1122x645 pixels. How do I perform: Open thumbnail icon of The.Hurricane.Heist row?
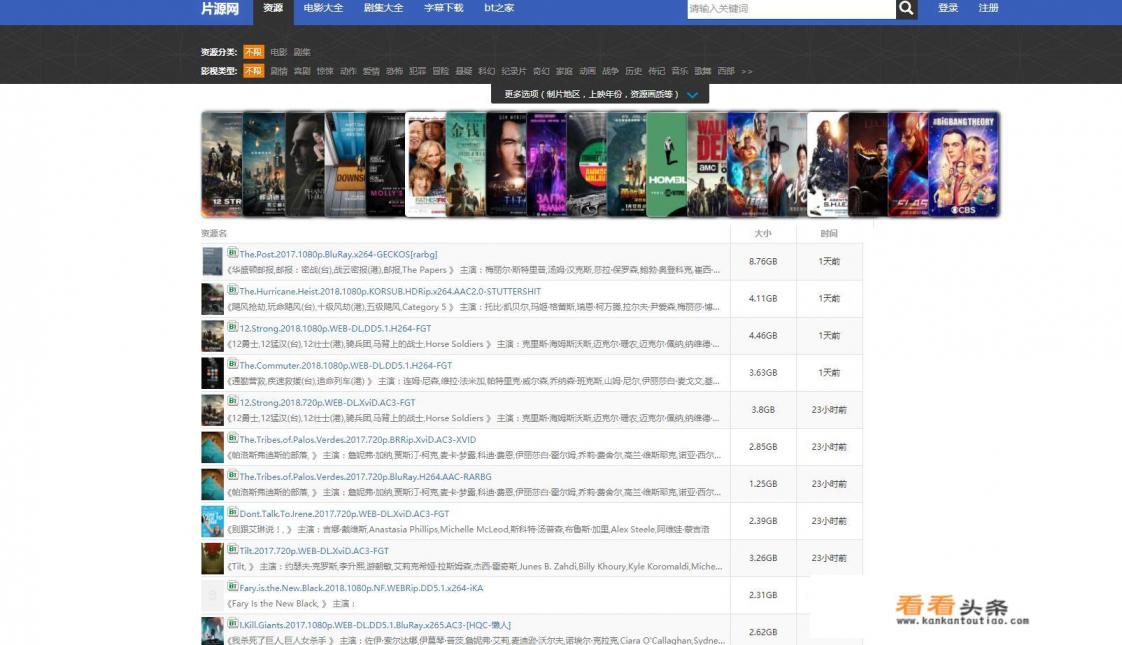point(212,299)
